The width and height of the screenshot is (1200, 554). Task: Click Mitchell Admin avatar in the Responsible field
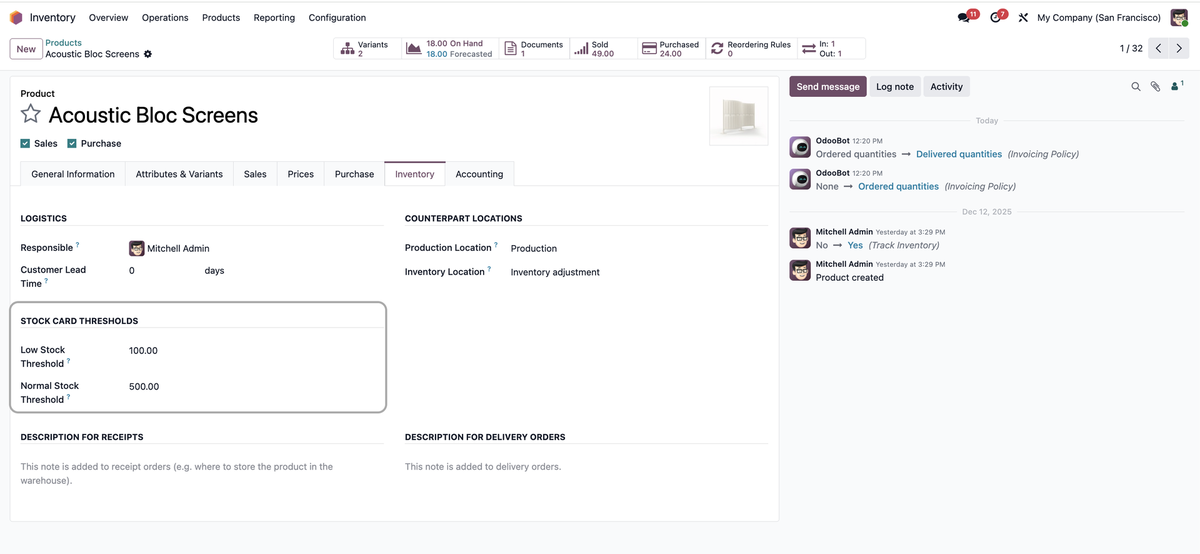tap(137, 248)
